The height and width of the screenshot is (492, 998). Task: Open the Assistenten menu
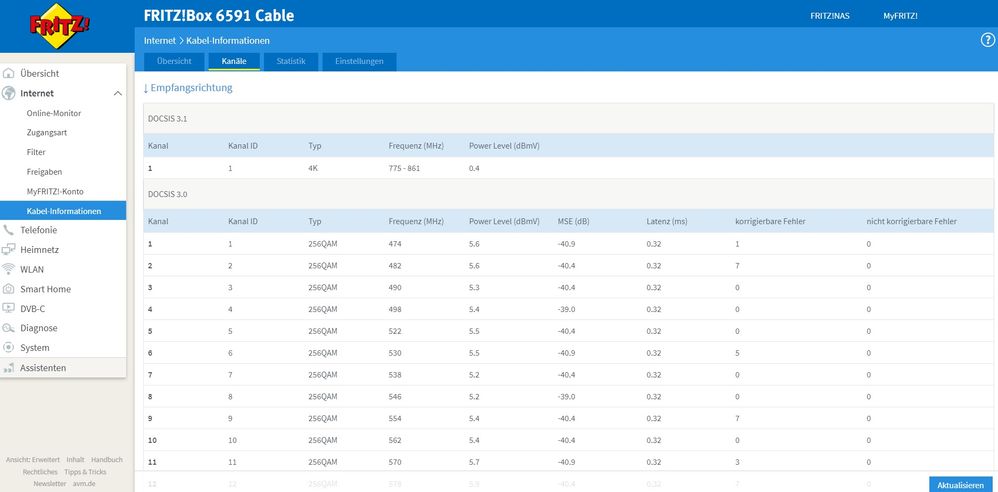pyautogui.click(x=43, y=368)
